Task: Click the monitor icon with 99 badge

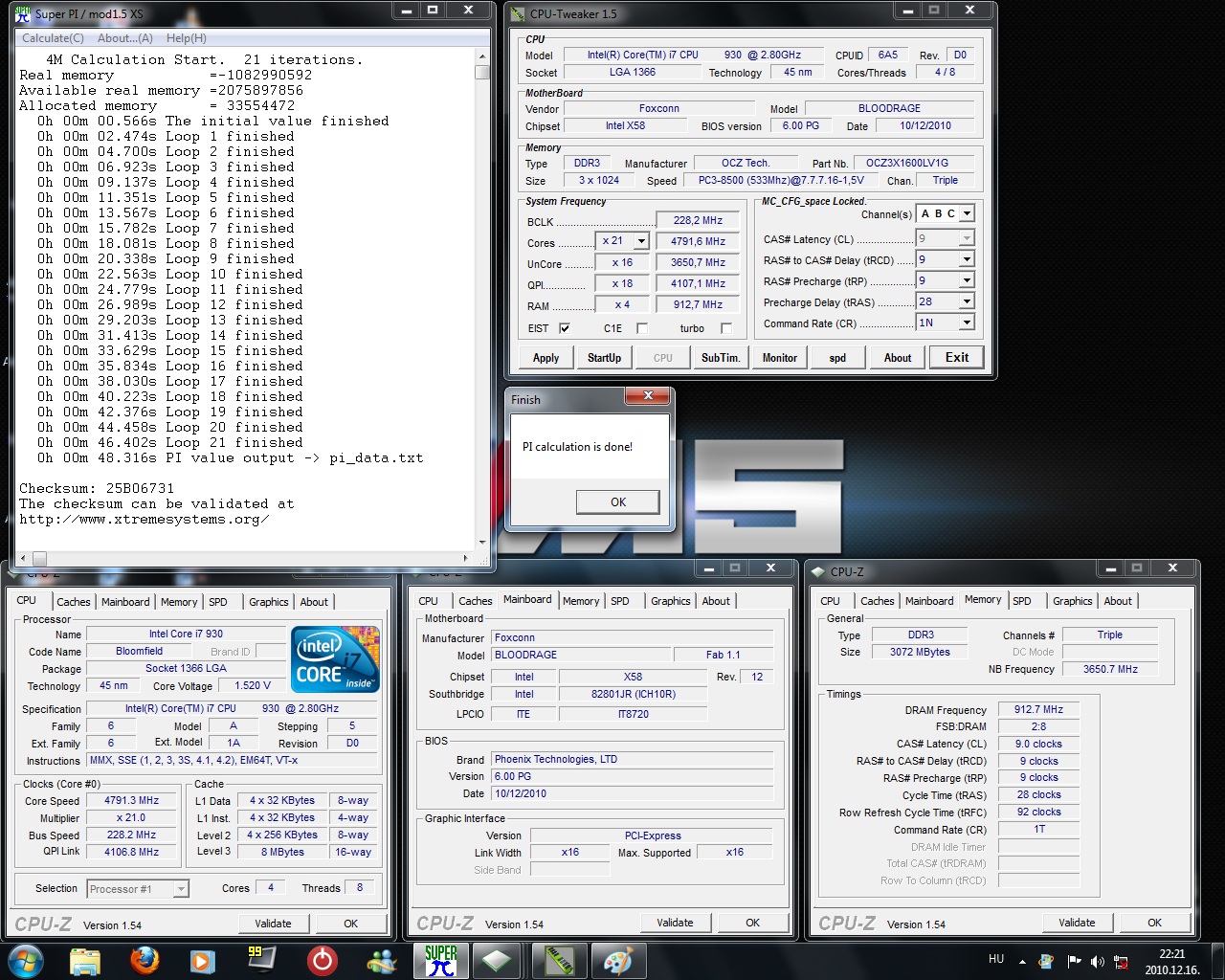Action: coord(261,959)
